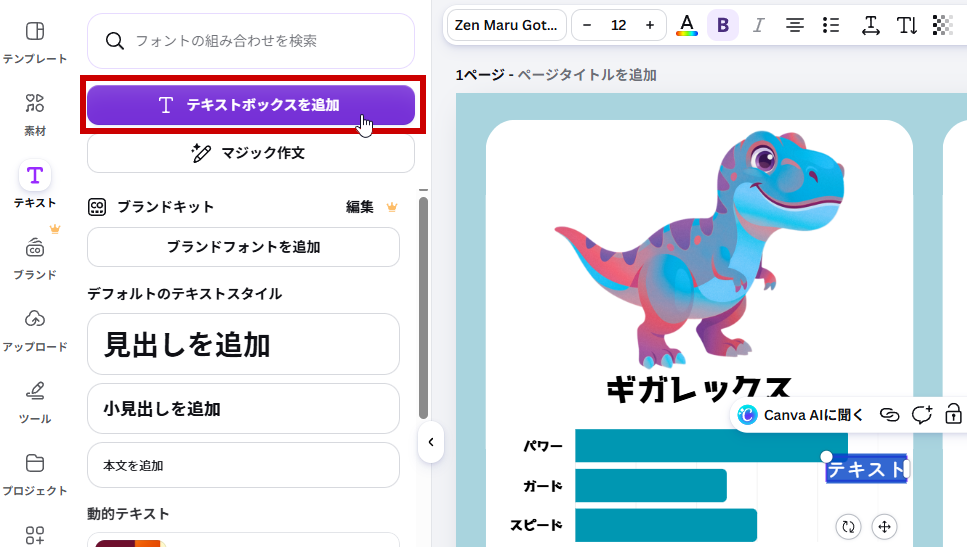967x547 pixels.
Task: Select the ギガレックス title text
Action: [x=698, y=390]
